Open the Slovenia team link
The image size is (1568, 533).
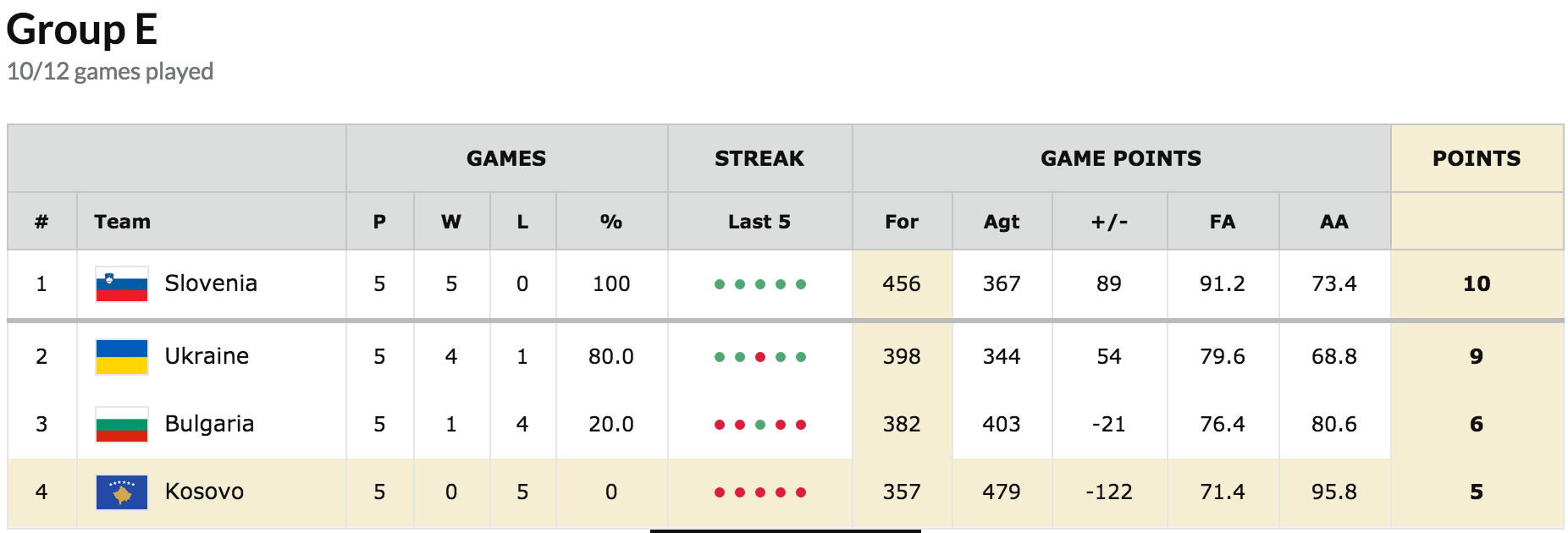(x=211, y=283)
